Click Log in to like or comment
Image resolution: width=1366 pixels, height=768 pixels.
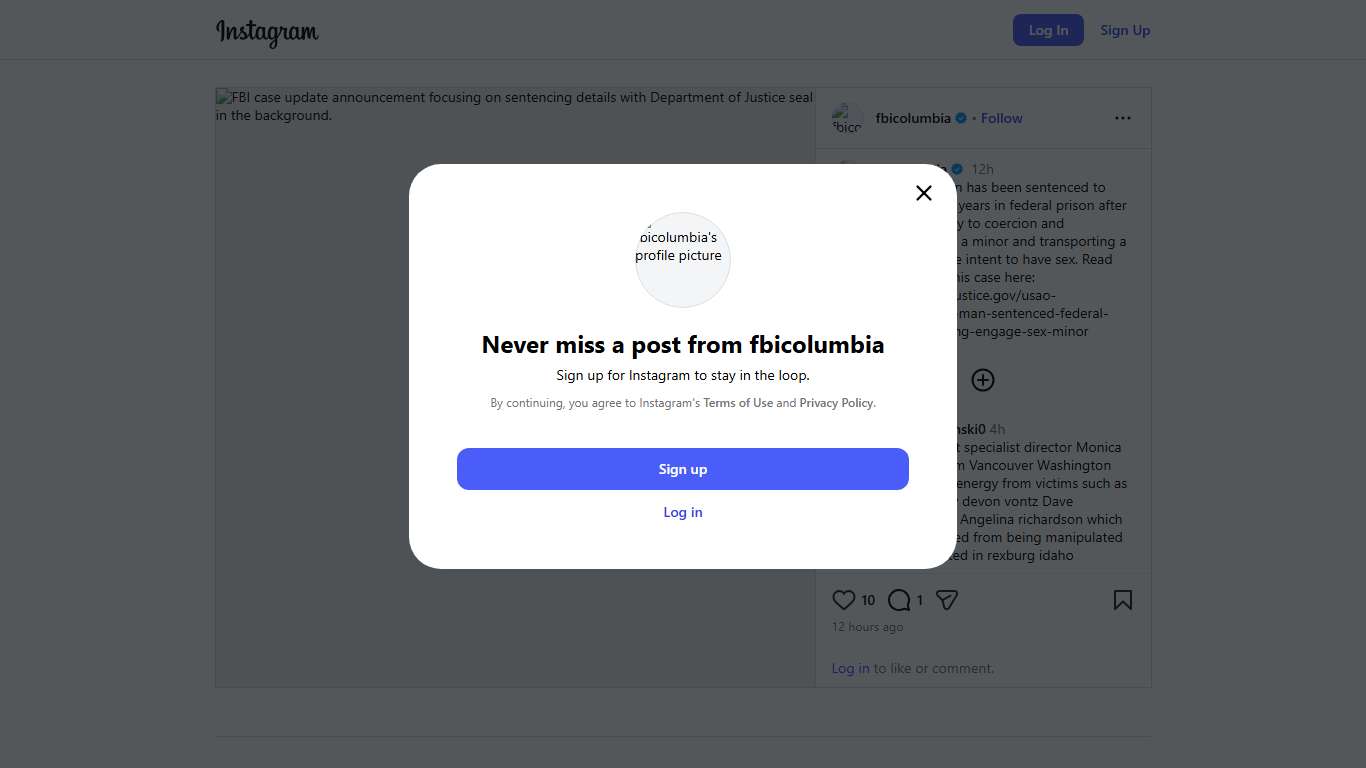[850, 668]
